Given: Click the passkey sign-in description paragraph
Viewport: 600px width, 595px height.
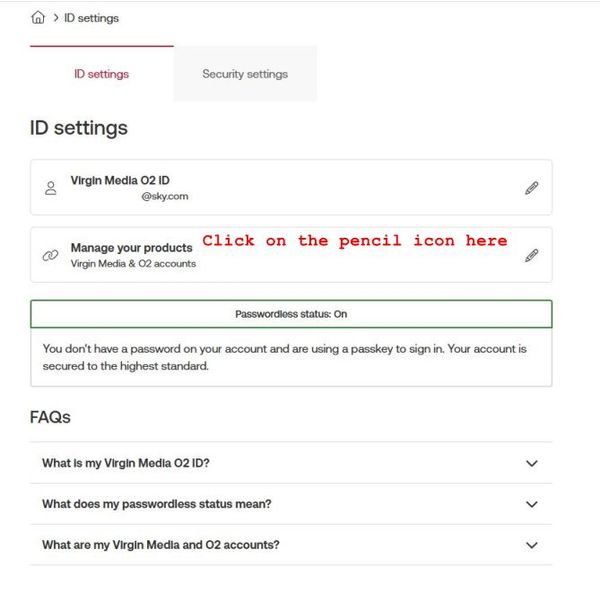Looking at the screenshot, I should click(284, 357).
